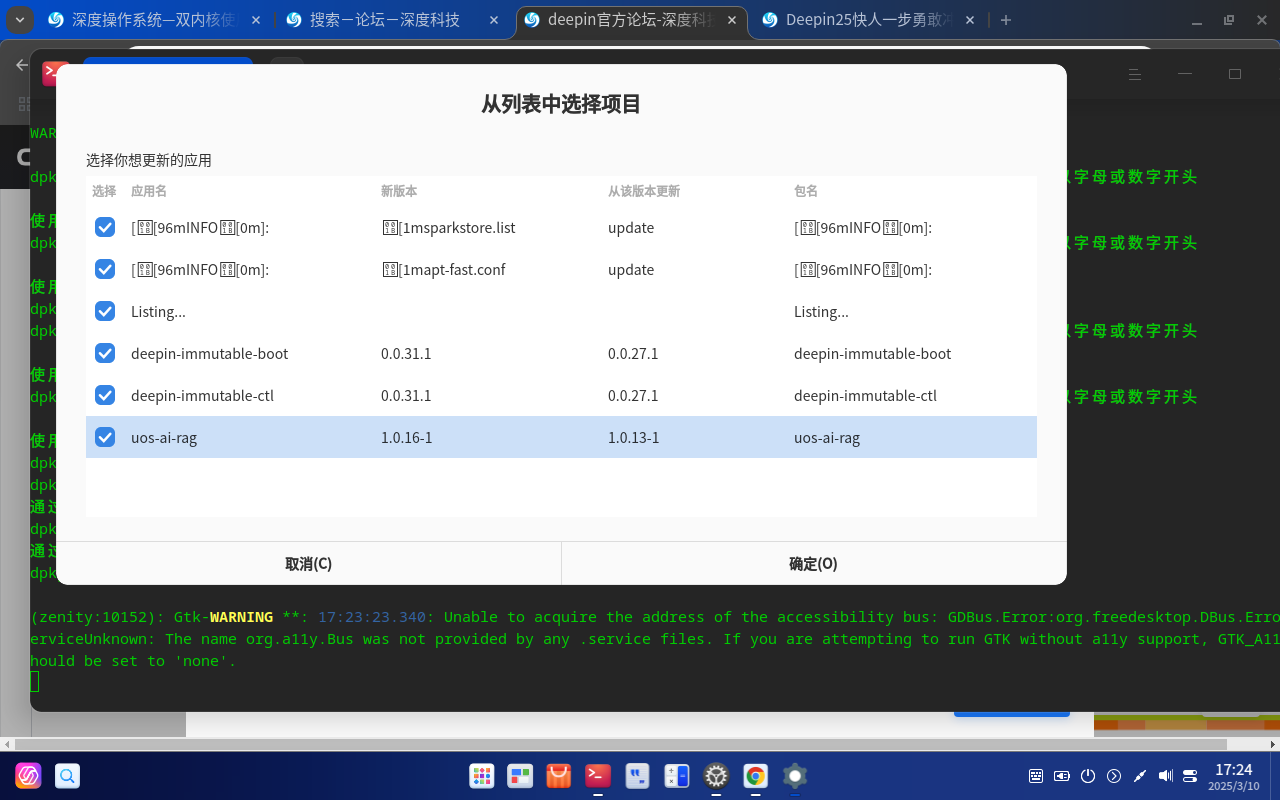This screenshot has height=800, width=1280.
Task: Confirm with the 确定(O) button
Action: pyautogui.click(x=814, y=563)
